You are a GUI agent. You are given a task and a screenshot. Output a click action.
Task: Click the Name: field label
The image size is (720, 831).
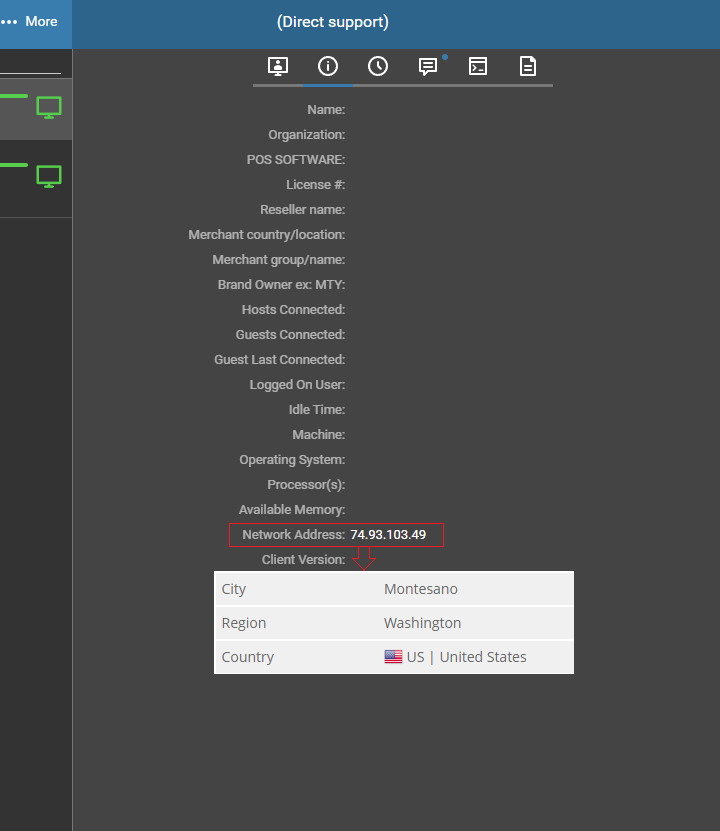pyautogui.click(x=326, y=110)
